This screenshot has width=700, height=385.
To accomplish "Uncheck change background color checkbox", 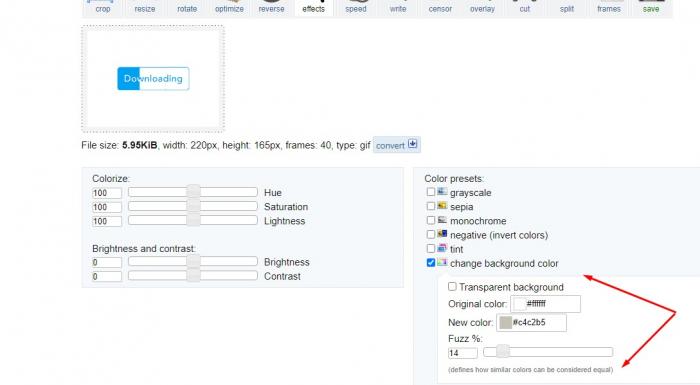I will (x=431, y=263).
